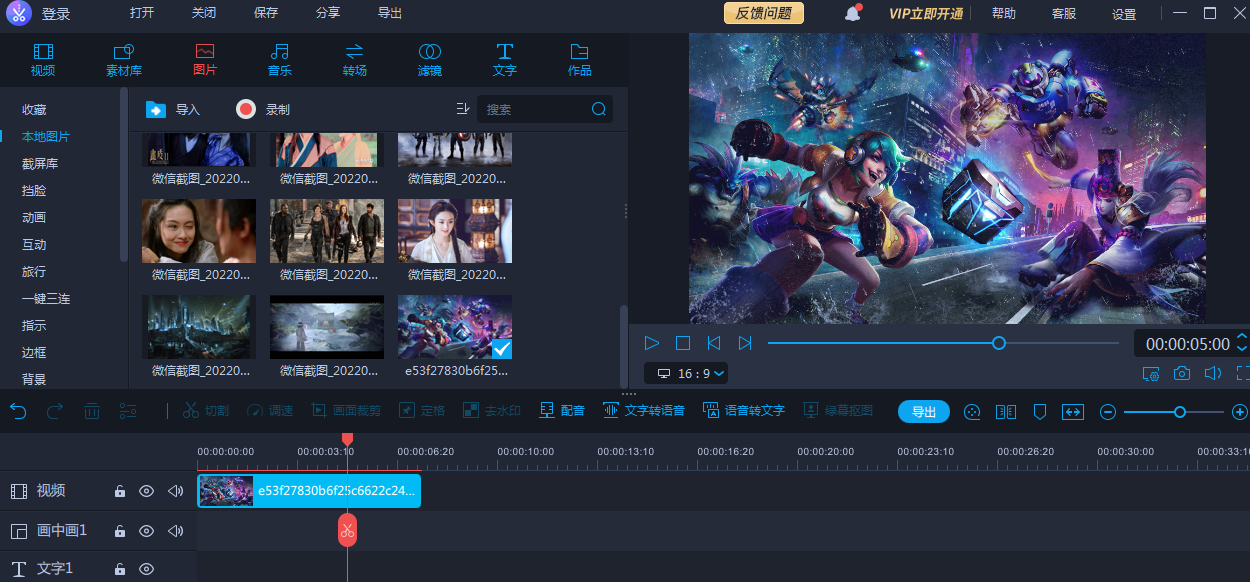Click the 反馈问题 feedback button
This screenshot has height=582, width=1250.
click(x=764, y=13)
